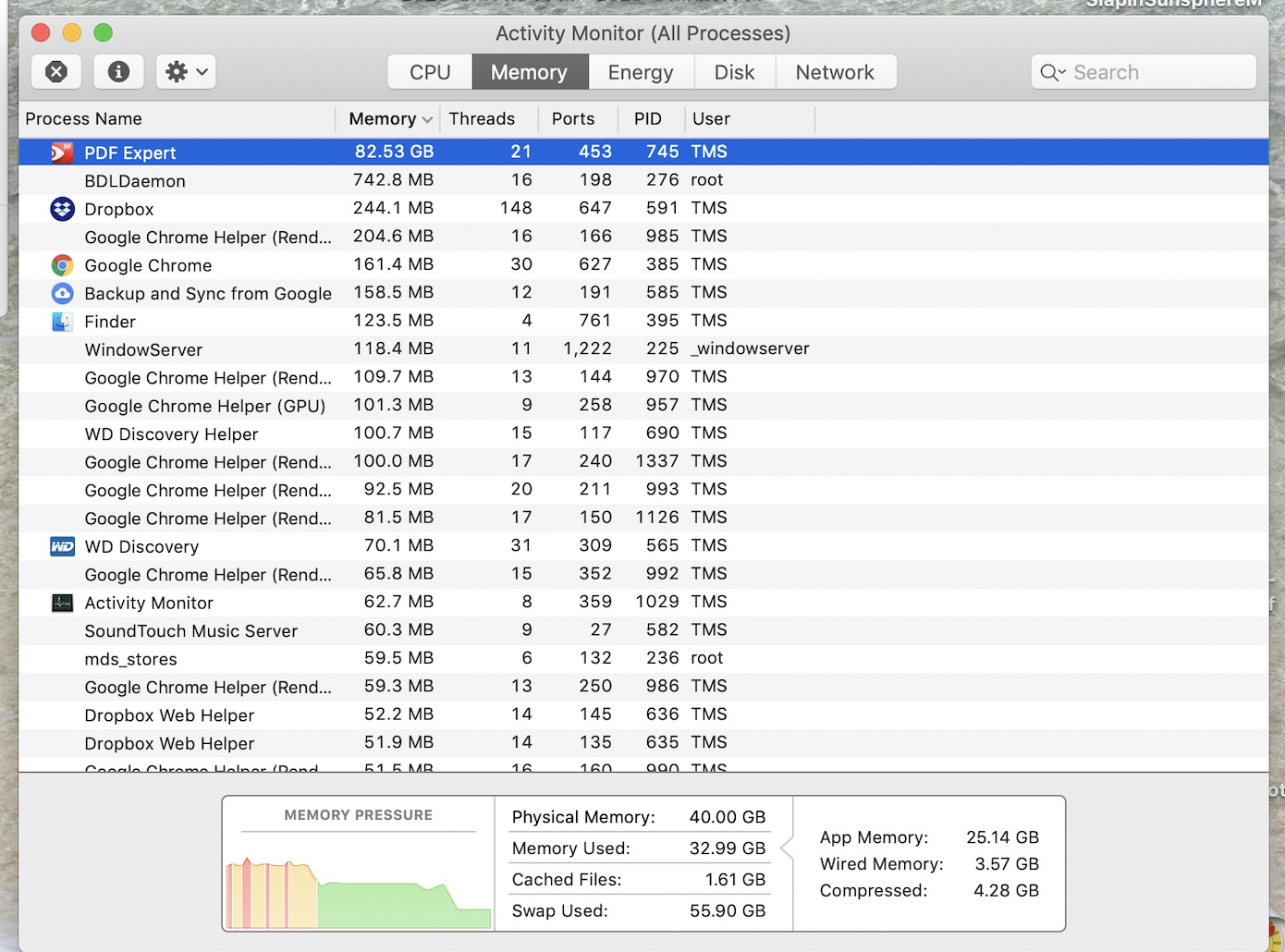The width and height of the screenshot is (1285, 952).
Task: Click the Cached Files 1.61 GB value
Action: point(735,880)
